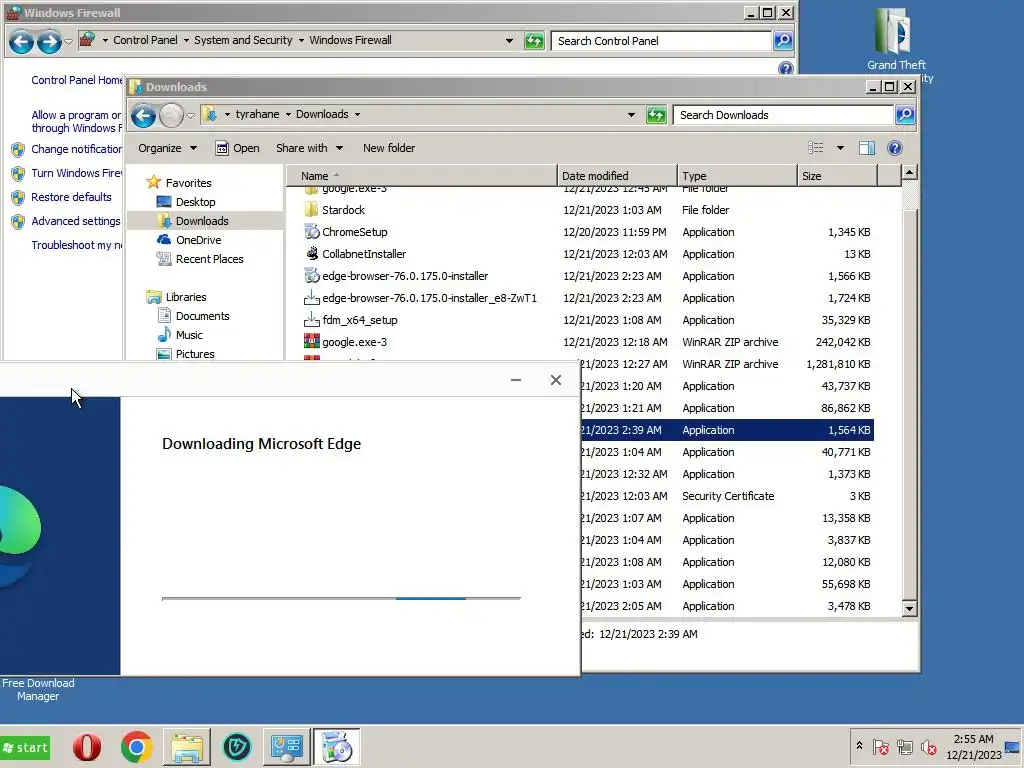This screenshot has height=768, width=1024.
Task: Click search magnifier in Search Control Panel box
Action: [x=783, y=40]
